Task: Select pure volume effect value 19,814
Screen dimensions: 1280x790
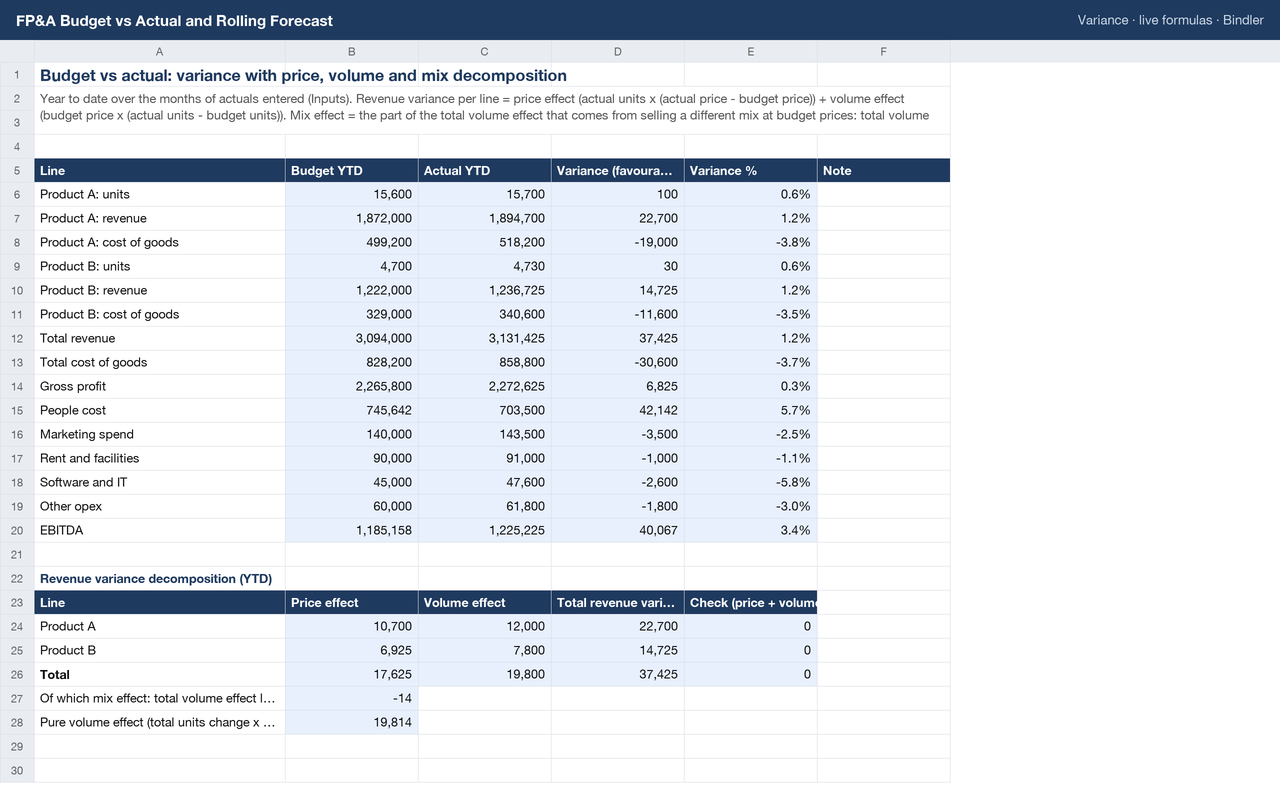Action: coord(352,722)
